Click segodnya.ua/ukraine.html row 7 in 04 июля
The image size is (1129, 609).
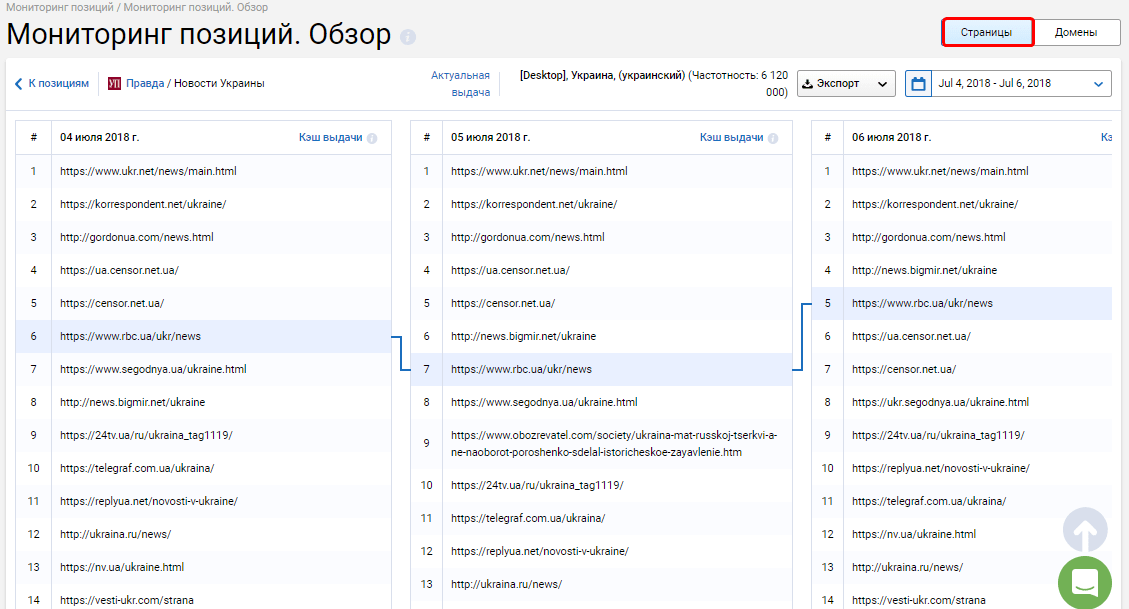[x=153, y=369]
